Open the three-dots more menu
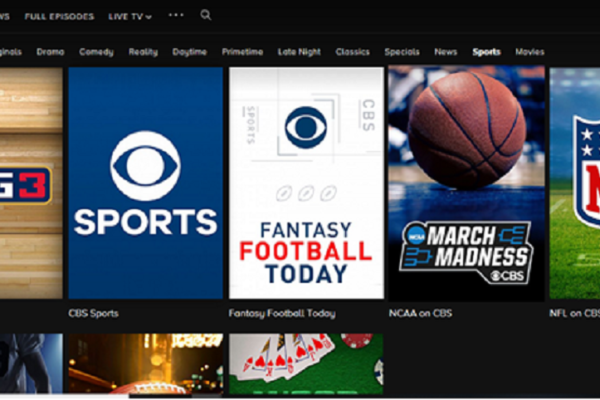This screenshot has height=400, width=600. point(176,15)
